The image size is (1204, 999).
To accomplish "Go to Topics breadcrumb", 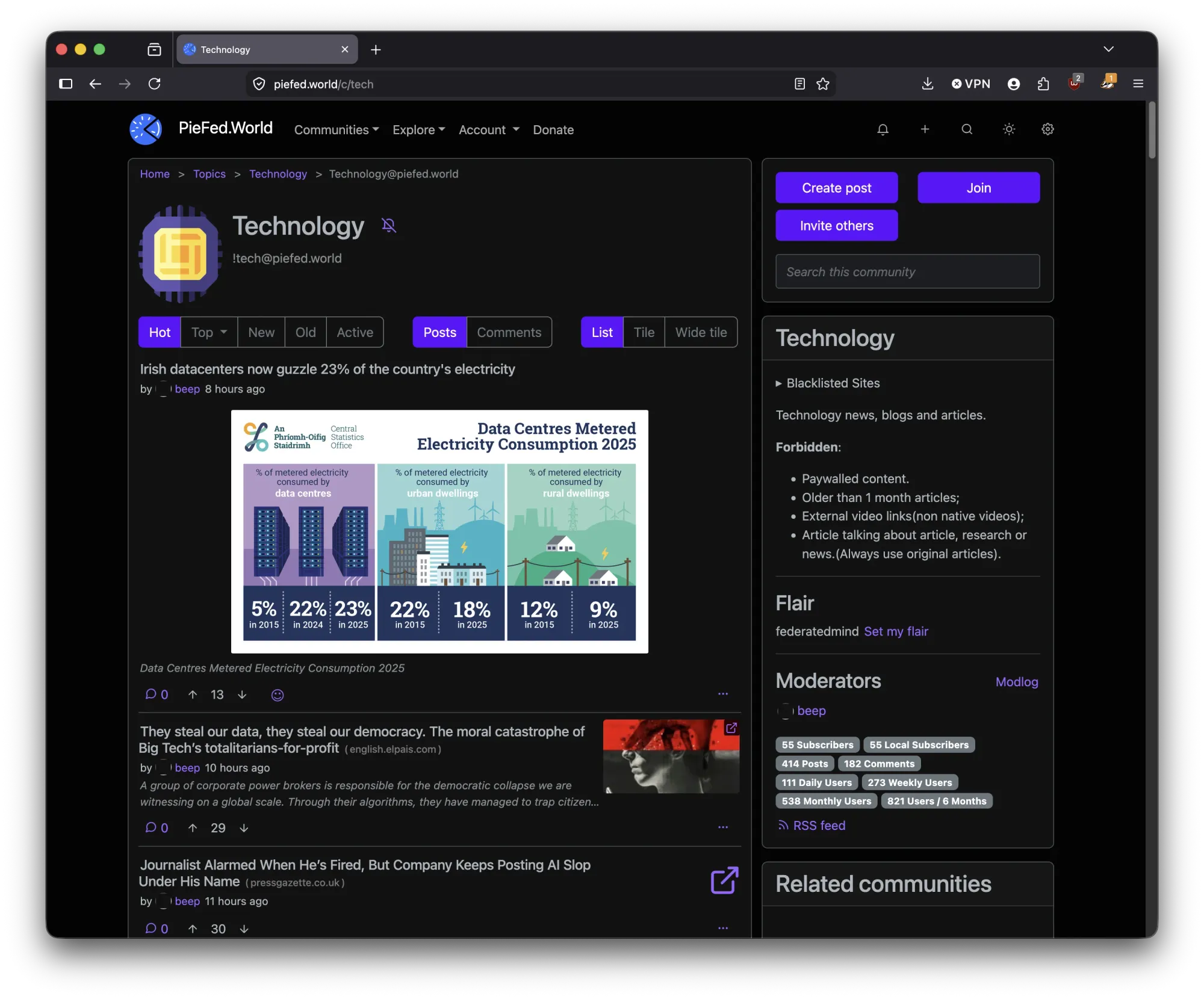I will pos(209,174).
